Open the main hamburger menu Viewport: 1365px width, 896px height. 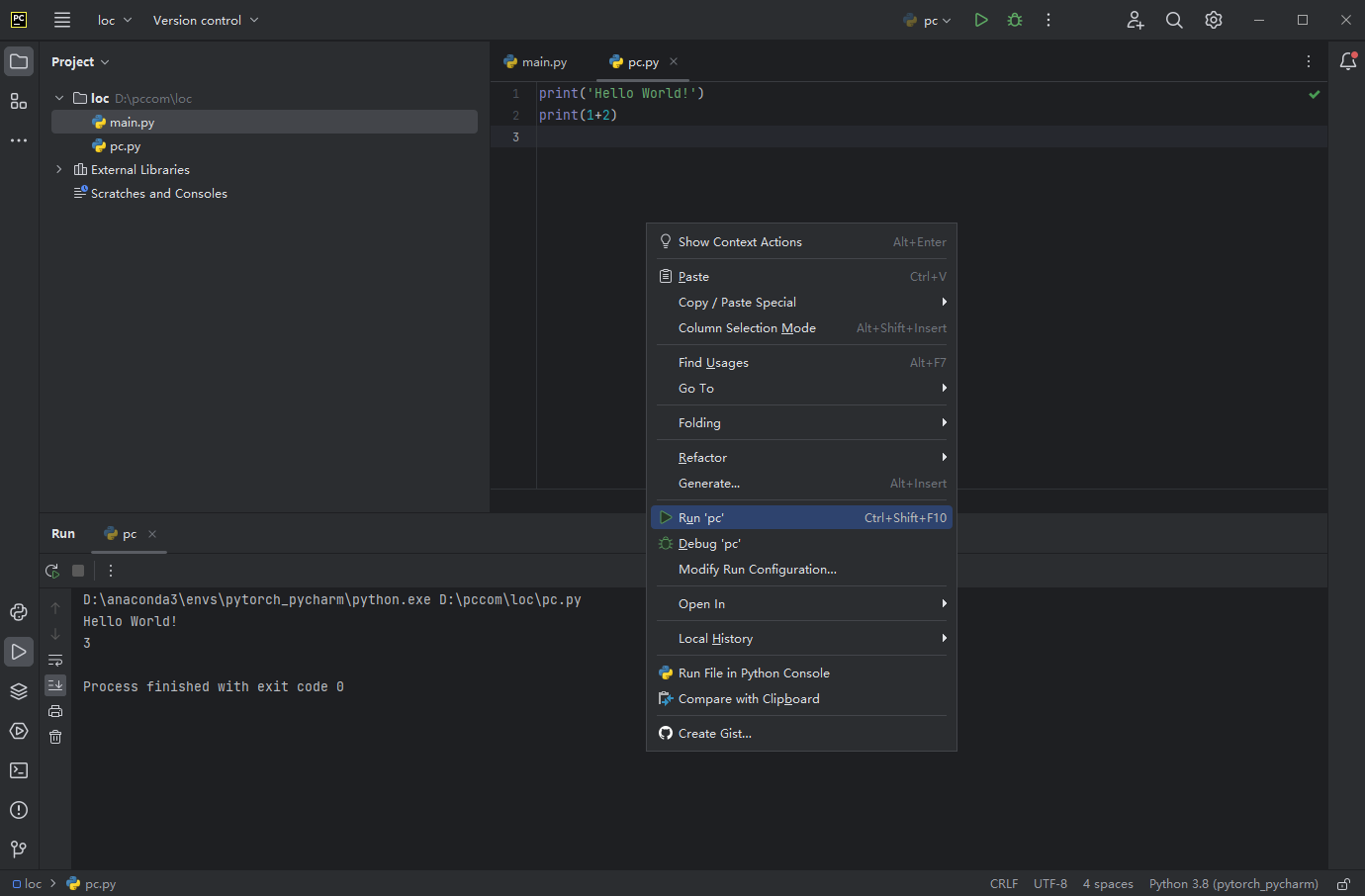(x=62, y=20)
